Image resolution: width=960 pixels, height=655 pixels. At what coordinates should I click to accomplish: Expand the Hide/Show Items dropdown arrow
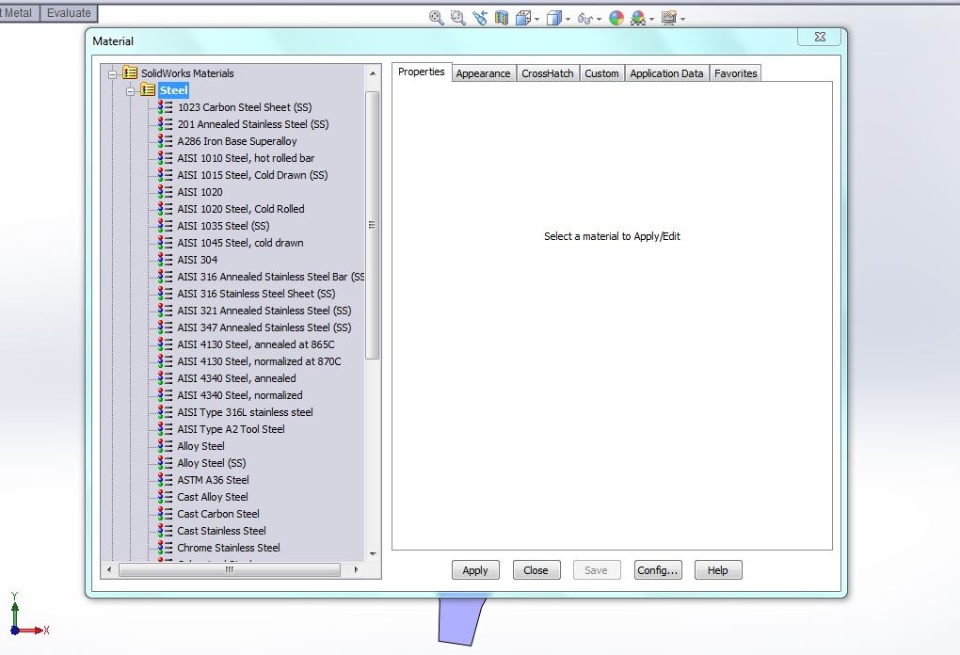click(598, 19)
